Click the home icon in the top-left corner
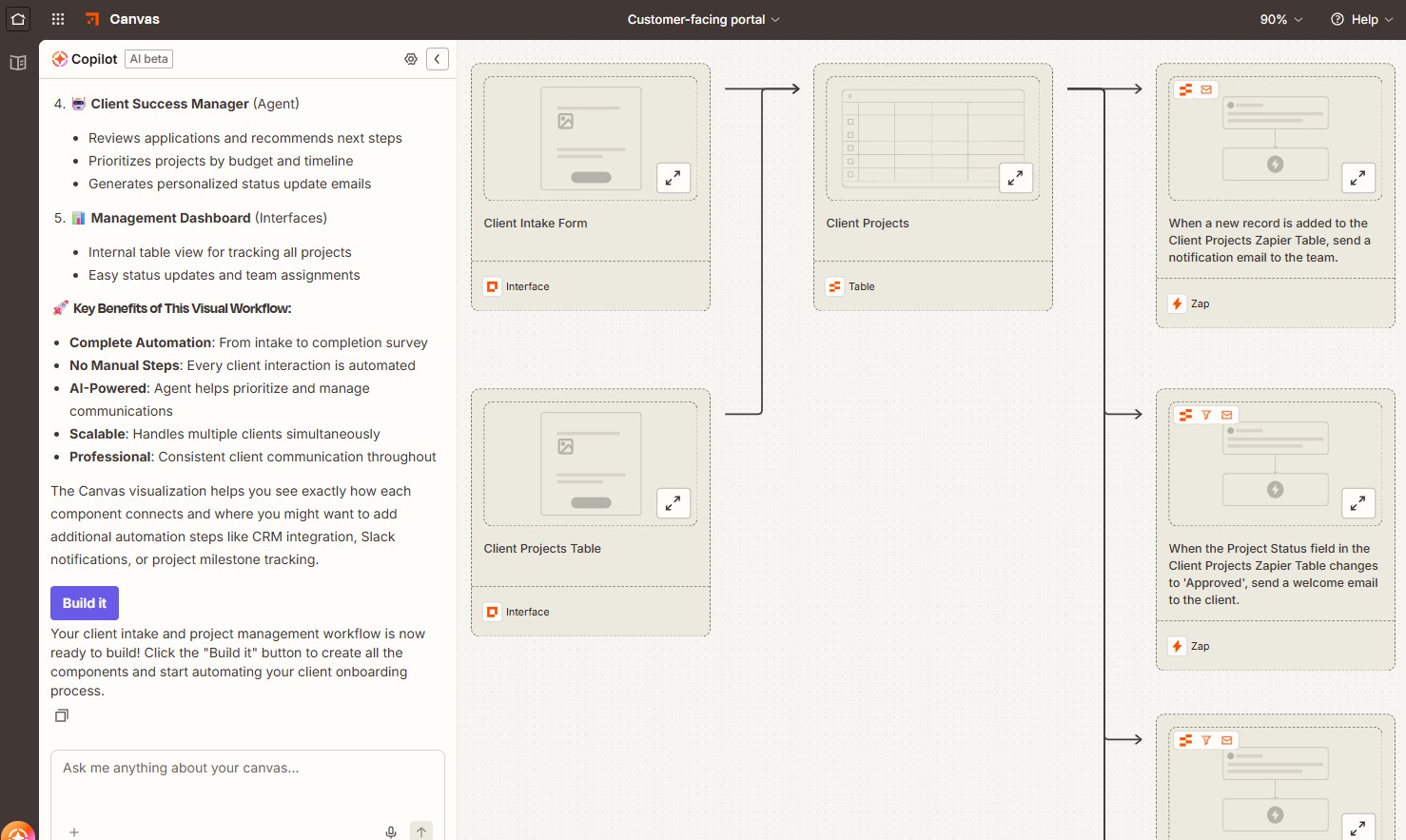The image size is (1406, 840). [x=18, y=19]
